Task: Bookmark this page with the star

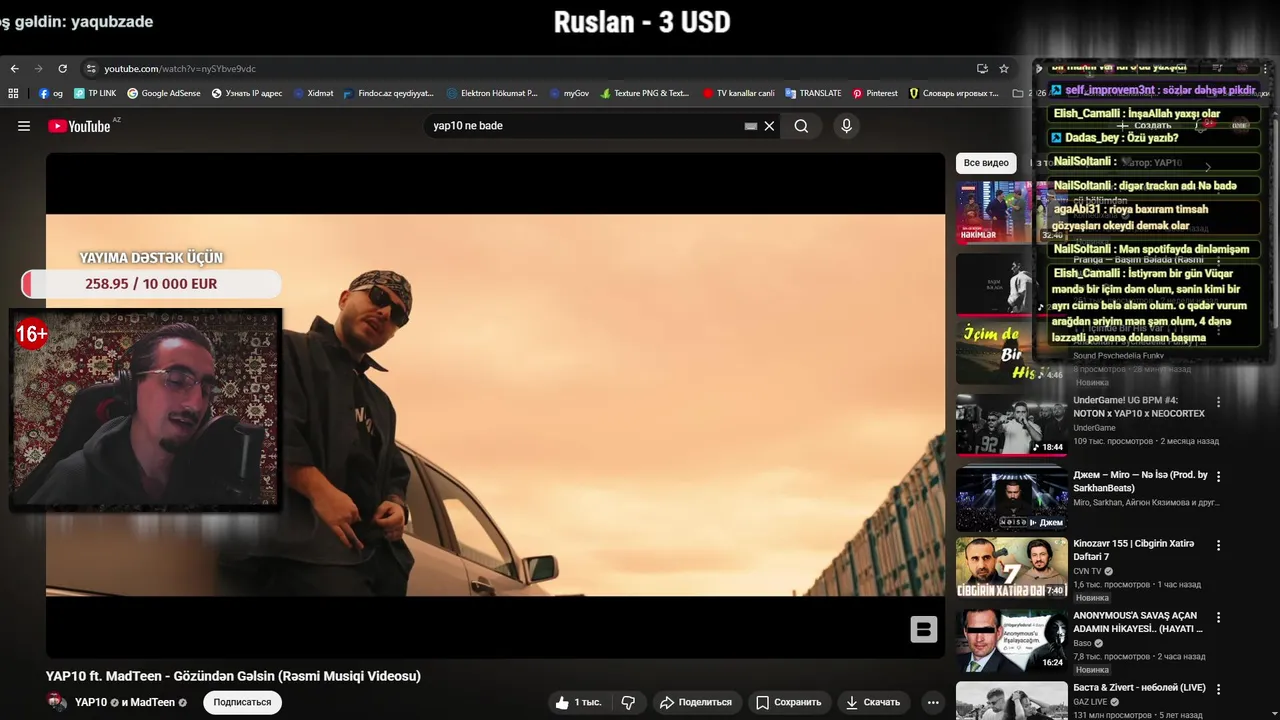Action: (1004, 69)
